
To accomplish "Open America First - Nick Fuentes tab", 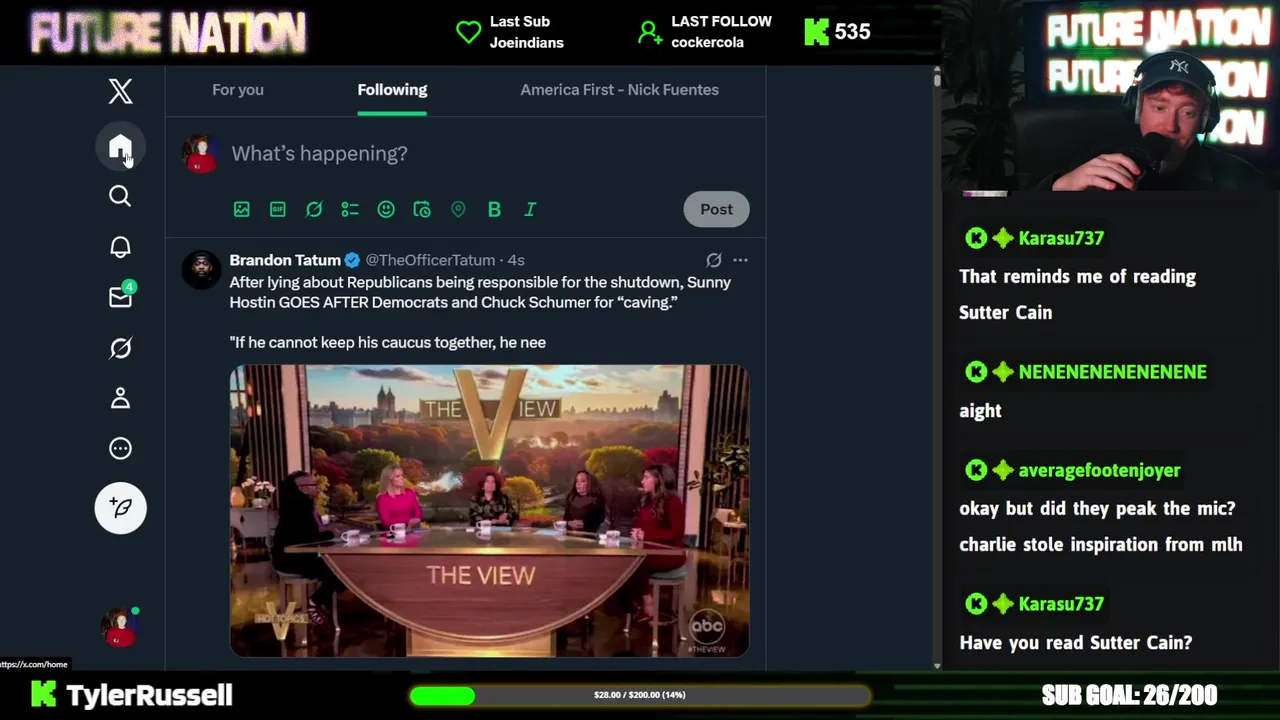I will (x=619, y=90).
